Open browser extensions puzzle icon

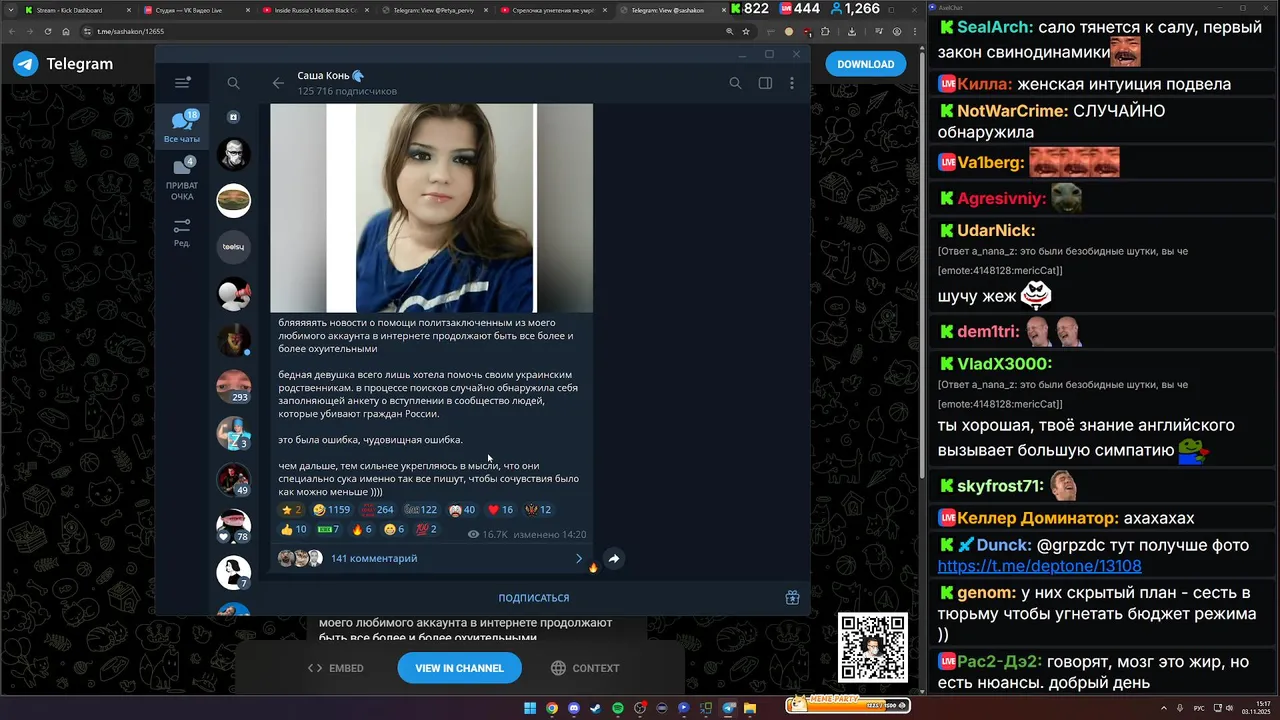coord(825,31)
